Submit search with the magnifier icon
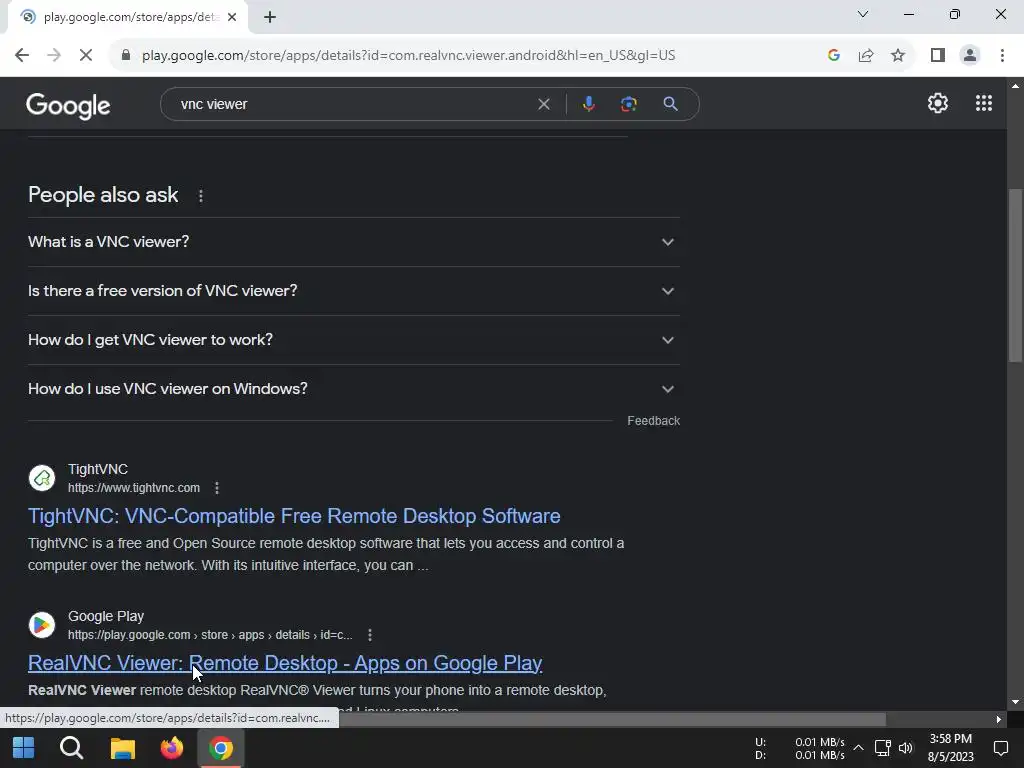The height and width of the screenshot is (768, 1024). pos(671,104)
